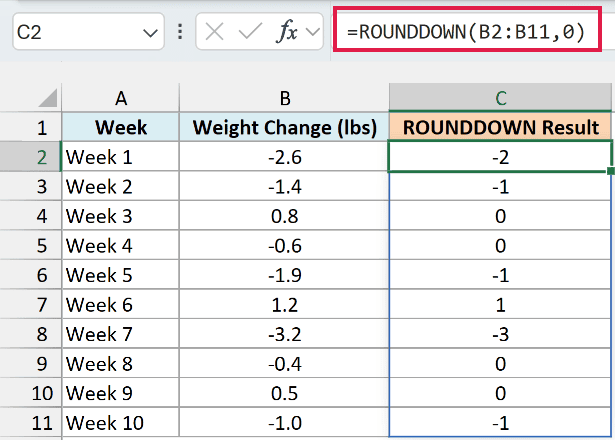The image size is (615, 440).
Task: Click the Enter checkmark formula icon
Action: pos(250,31)
